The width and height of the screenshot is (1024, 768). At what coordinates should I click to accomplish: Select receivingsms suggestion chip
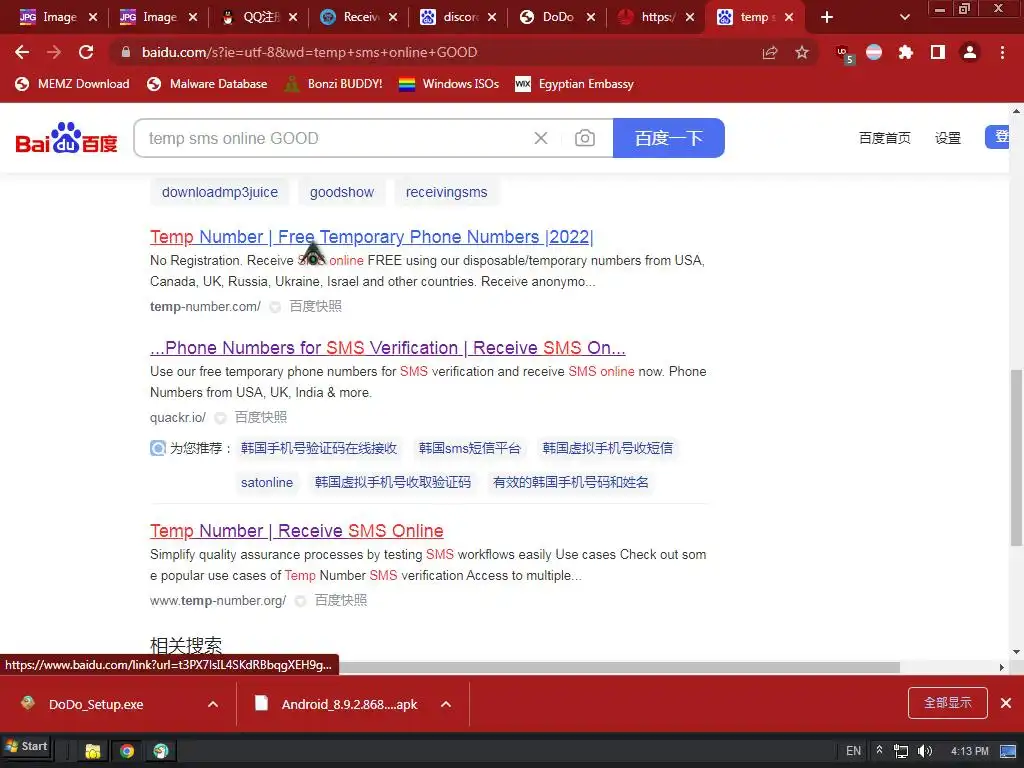click(447, 192)
